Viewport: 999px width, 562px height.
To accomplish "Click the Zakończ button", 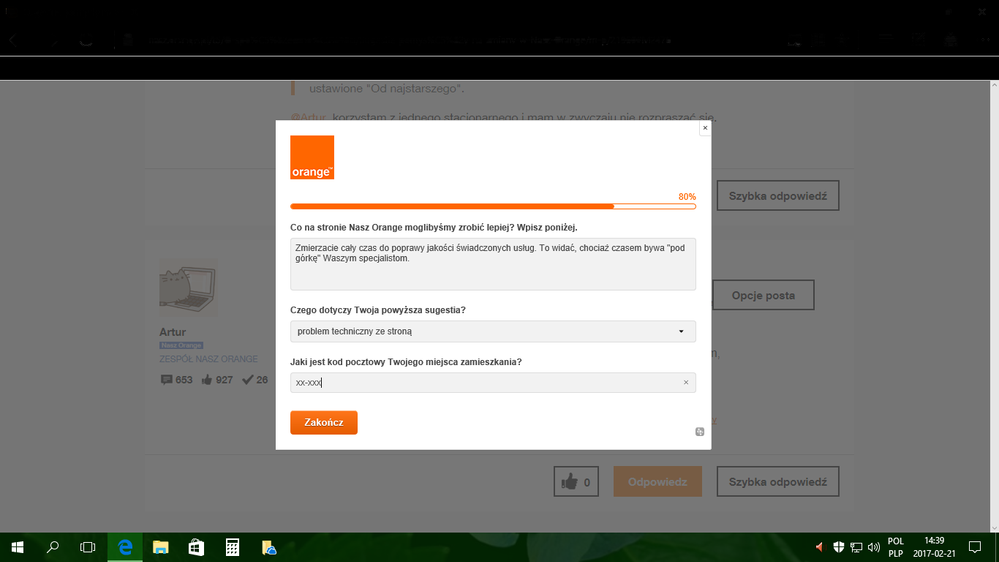I will click(x=324, y=422).
